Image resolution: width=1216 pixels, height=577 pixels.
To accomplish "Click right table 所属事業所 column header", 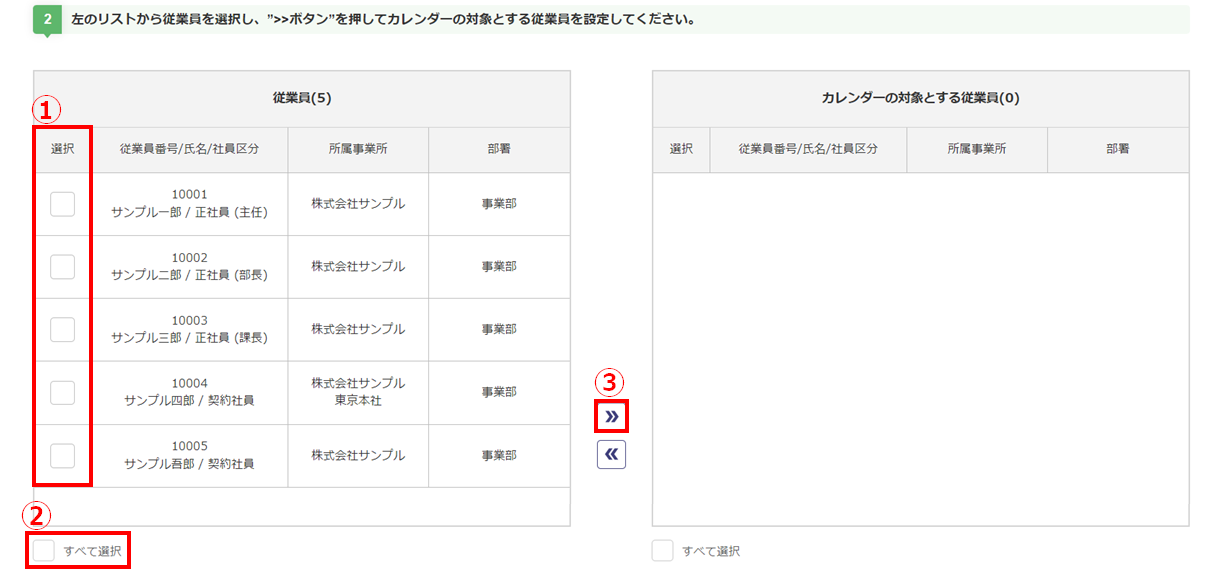I will point(977,149).
